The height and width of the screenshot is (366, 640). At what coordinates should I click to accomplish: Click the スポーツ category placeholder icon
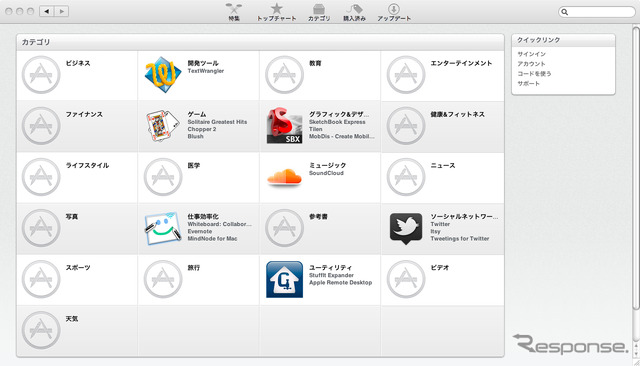pyautogui.click(x=41, y=279)
